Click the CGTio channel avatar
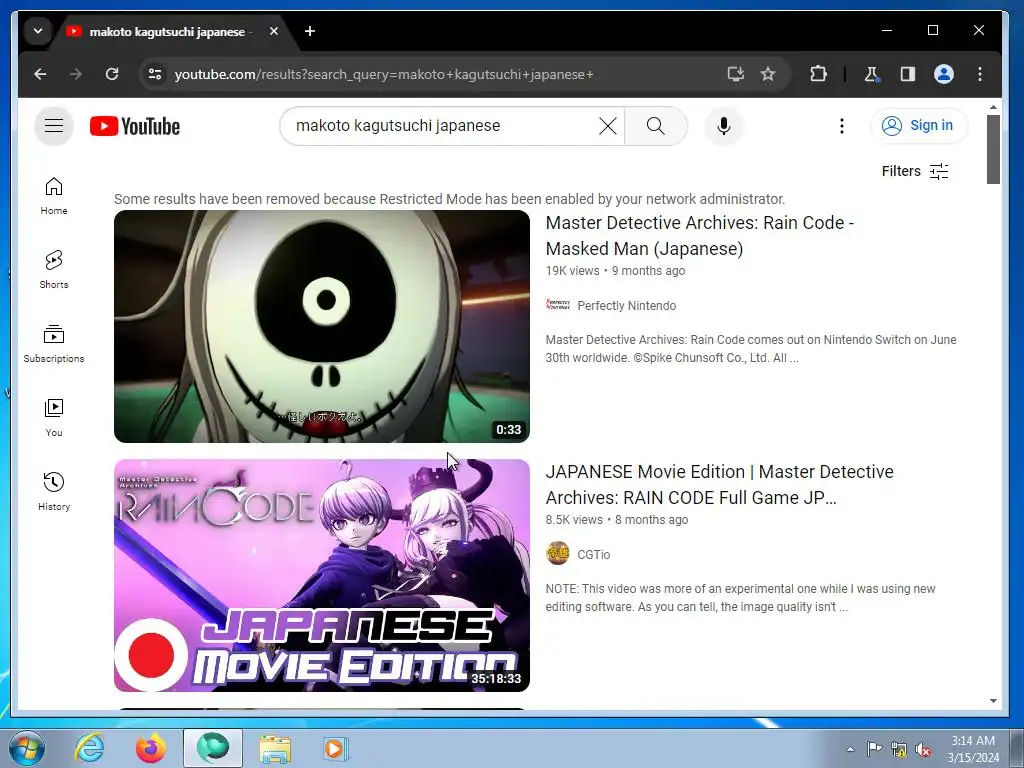This screenshot has width=1024, height=768. [558, 554]
